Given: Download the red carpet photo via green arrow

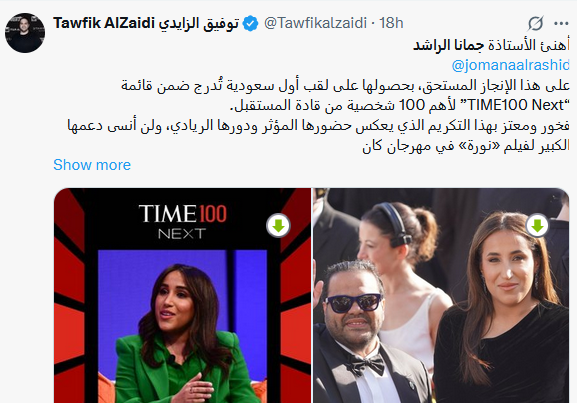Looking at the screenshot, I should point(538,226).
